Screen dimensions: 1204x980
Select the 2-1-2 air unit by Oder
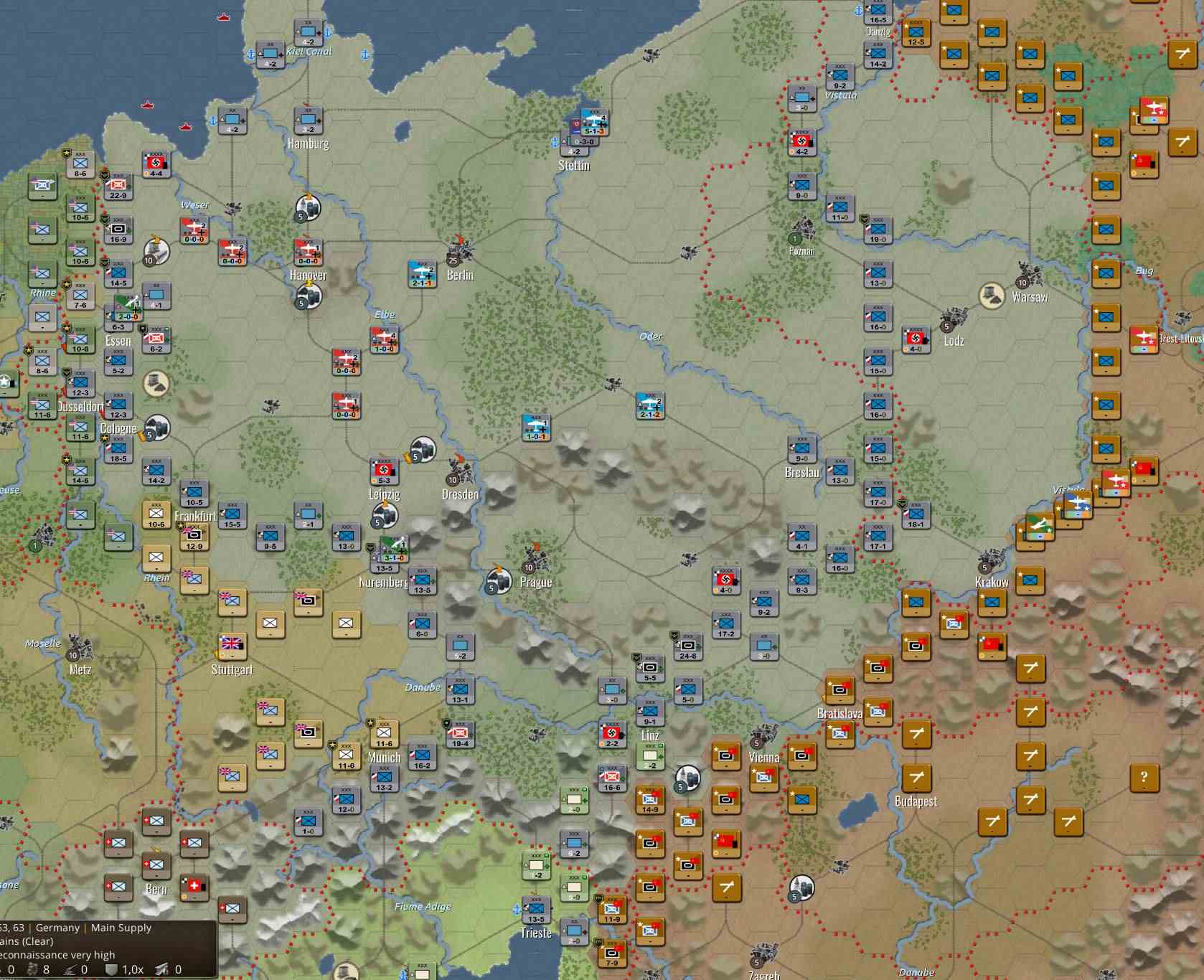[x=650, y=405]
